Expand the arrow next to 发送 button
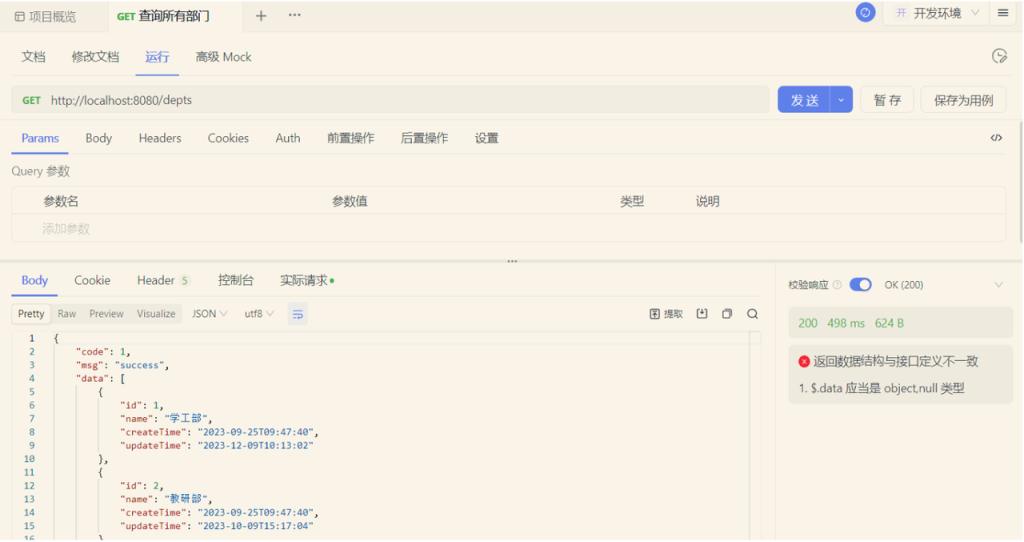This screenshot has width=1024, height=542. click(842, 100)
